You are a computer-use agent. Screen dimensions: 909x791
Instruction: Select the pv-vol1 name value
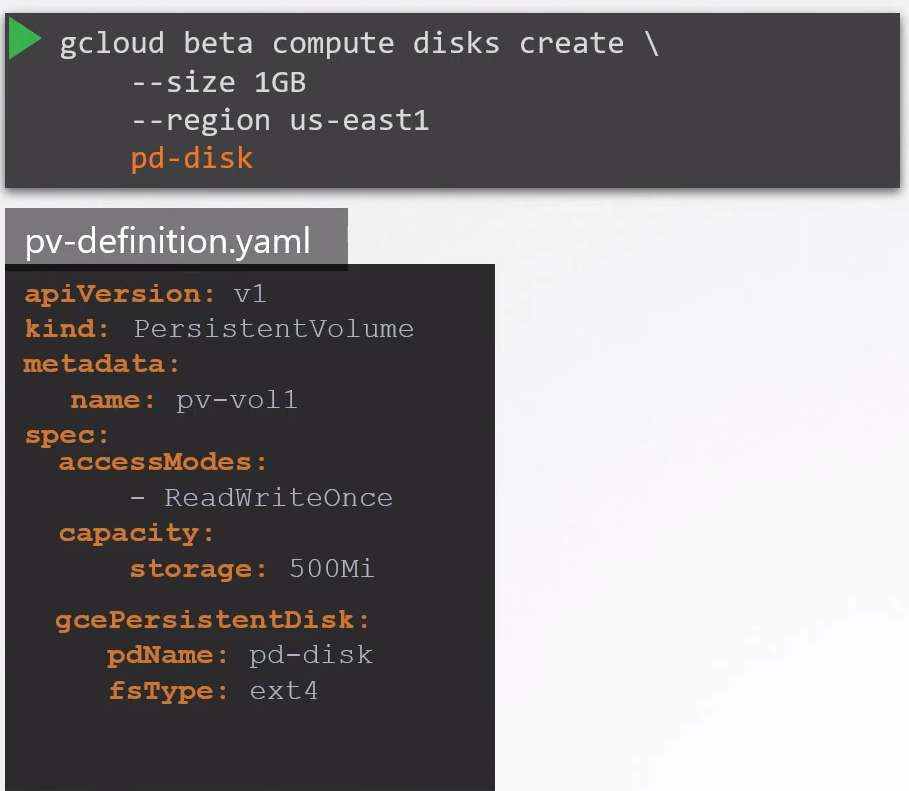click(237, 401)
